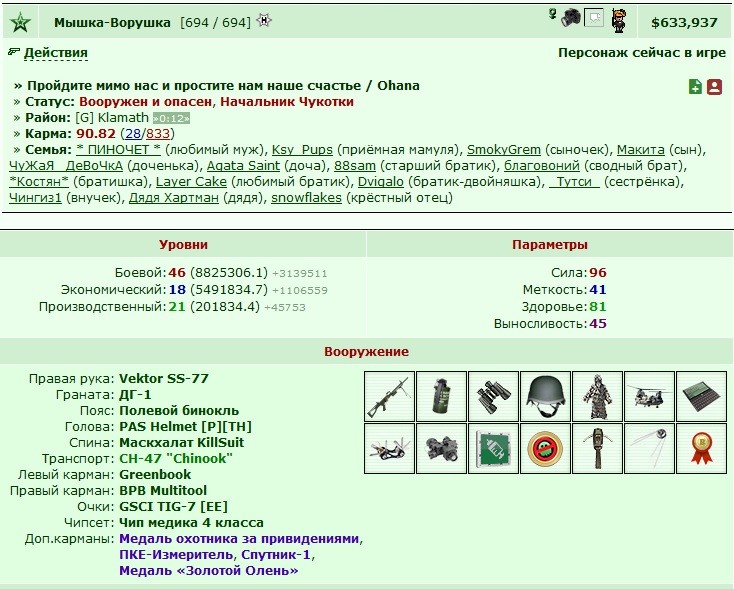Open ПКЕ-Измеритель item name
The width and height of the screenshot is (734, 589).
click(176, 554)
